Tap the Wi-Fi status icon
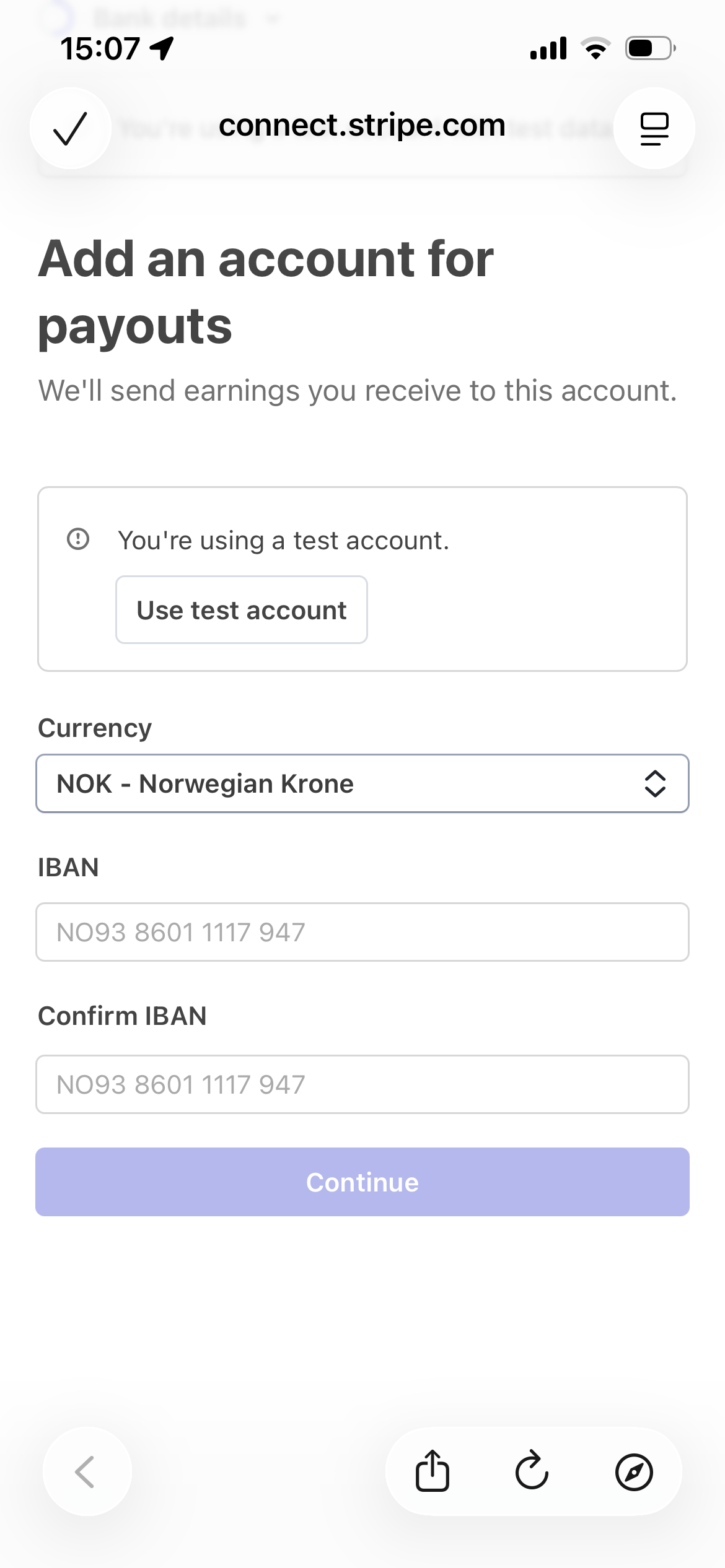 coord(595,48)
